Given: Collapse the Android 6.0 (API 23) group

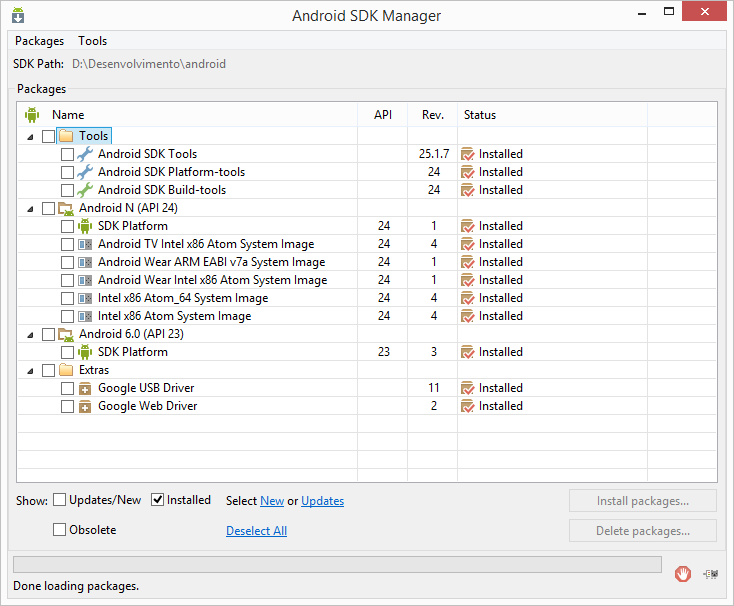Looking at the screenshot, I should tap(29, 334).
